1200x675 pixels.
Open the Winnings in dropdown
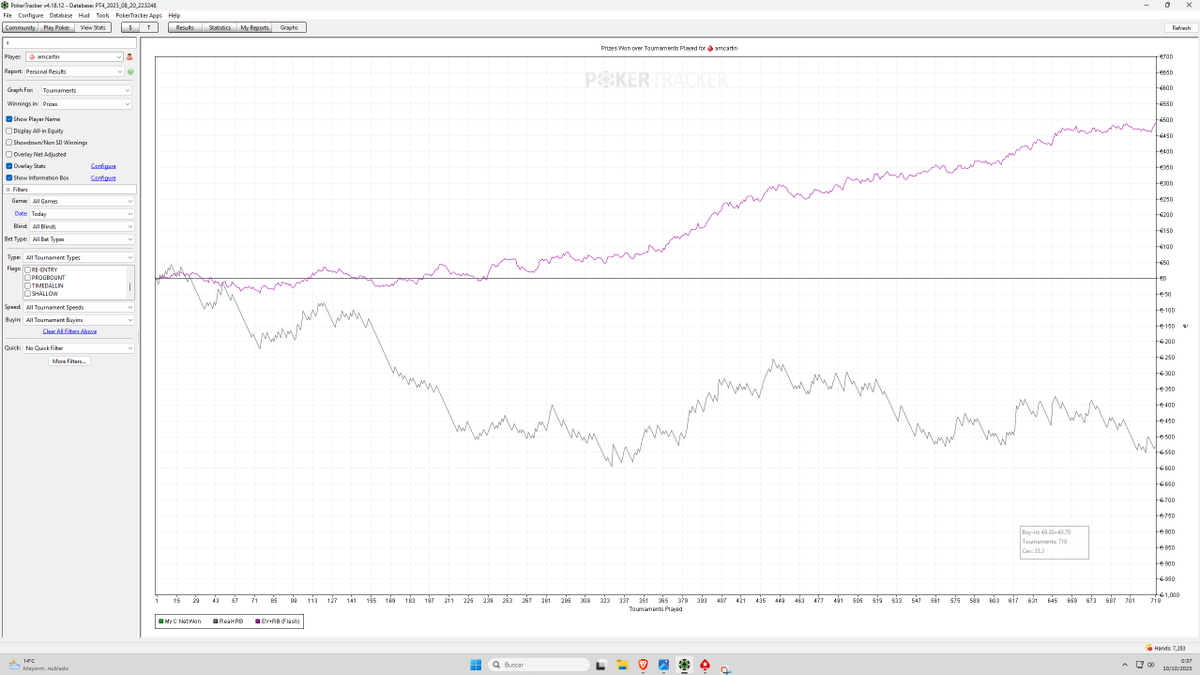[86, 104]
